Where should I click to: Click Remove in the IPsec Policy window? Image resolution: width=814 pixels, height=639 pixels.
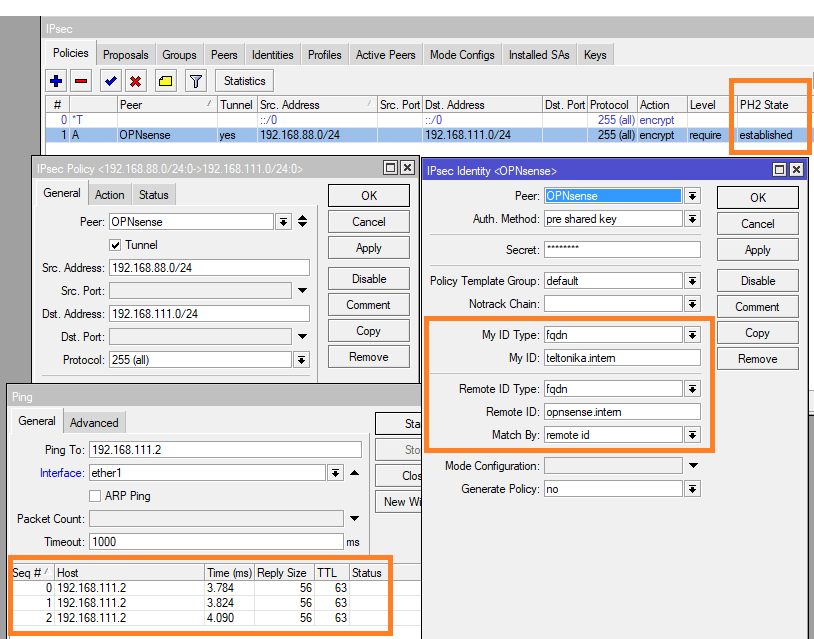pos(369,357)
